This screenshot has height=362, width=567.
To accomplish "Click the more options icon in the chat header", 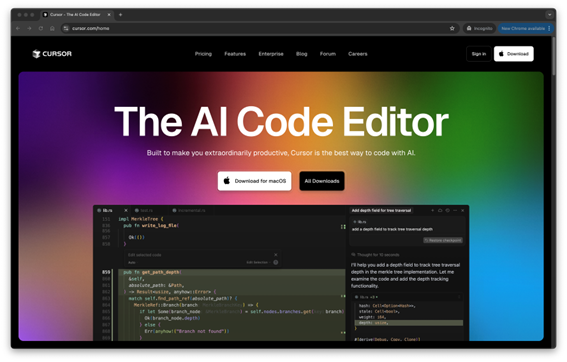I will (x=455, y=210).
